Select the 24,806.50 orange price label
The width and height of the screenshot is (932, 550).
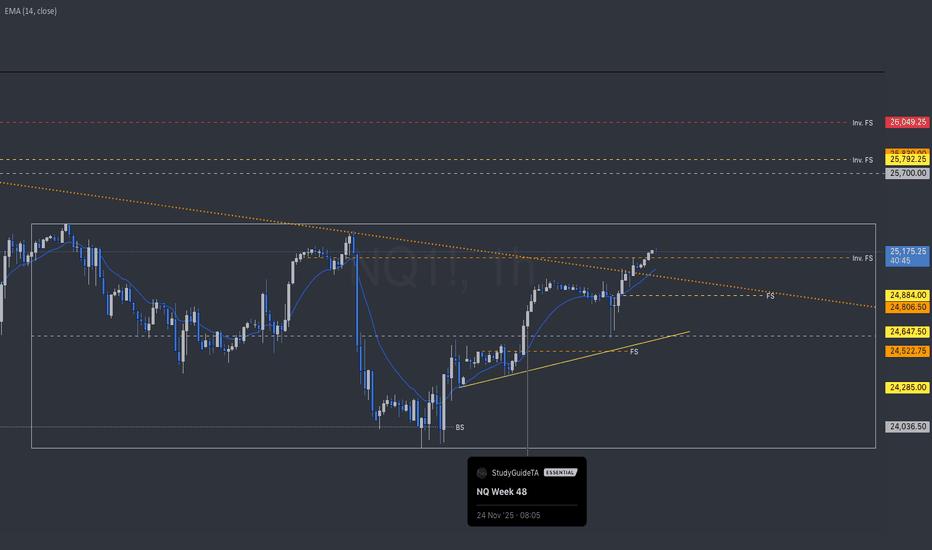coord(907,308)
